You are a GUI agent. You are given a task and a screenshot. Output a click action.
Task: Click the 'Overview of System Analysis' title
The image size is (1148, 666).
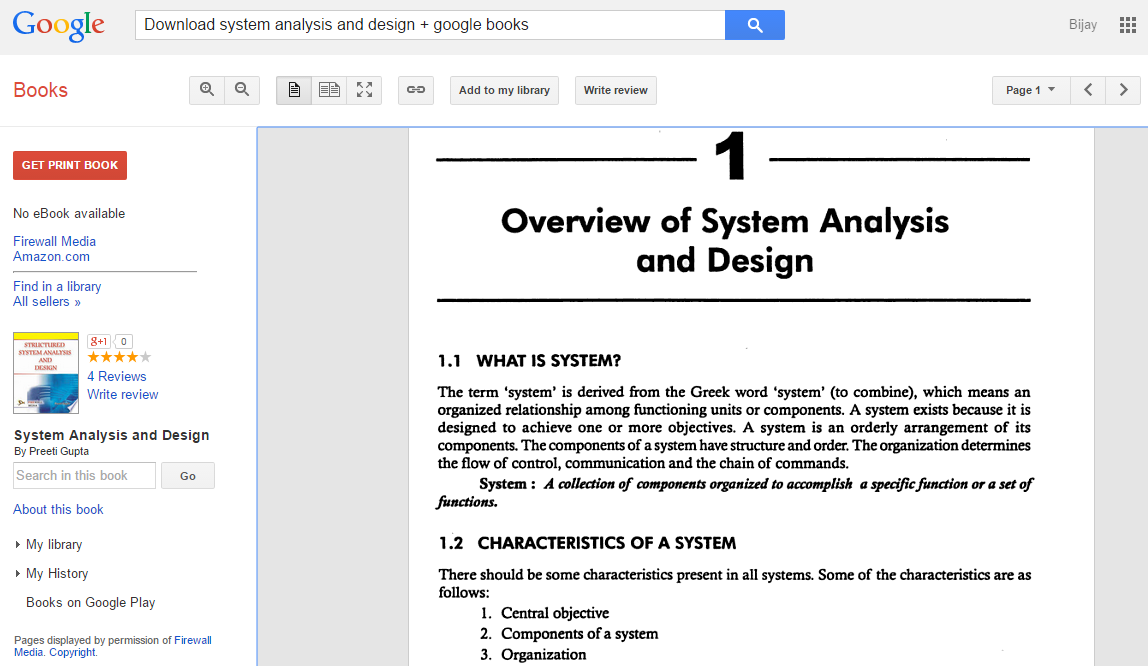click(725, 221)
